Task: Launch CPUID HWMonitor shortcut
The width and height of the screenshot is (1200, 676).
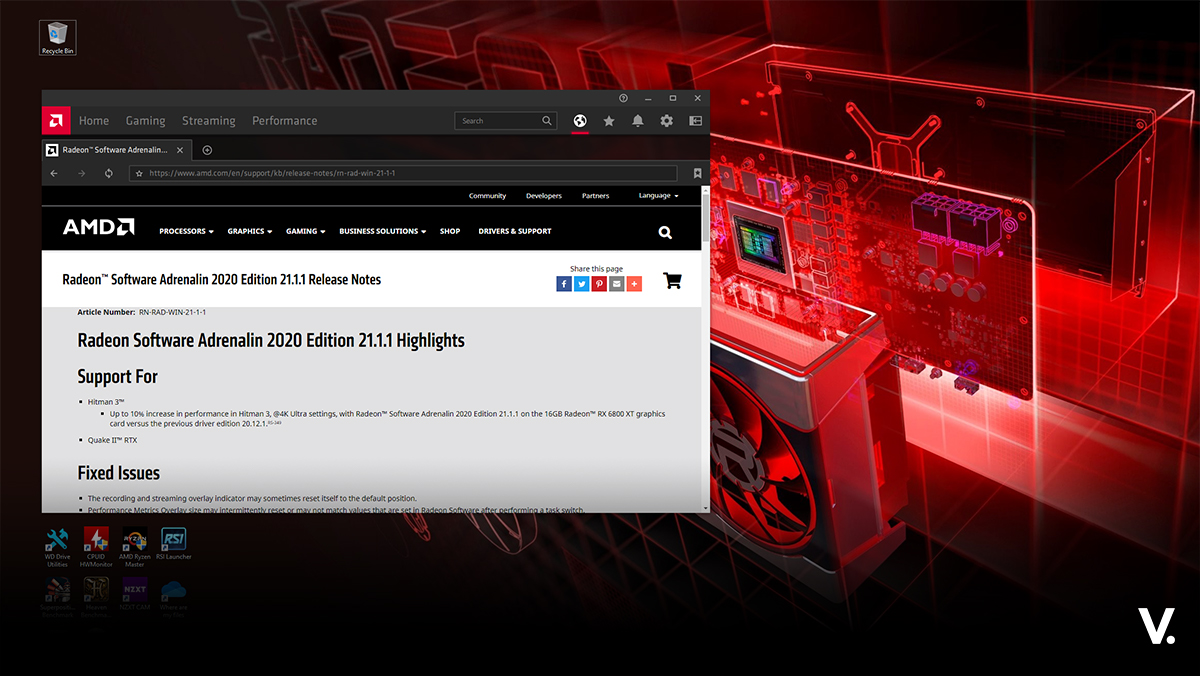Action: 96,548
